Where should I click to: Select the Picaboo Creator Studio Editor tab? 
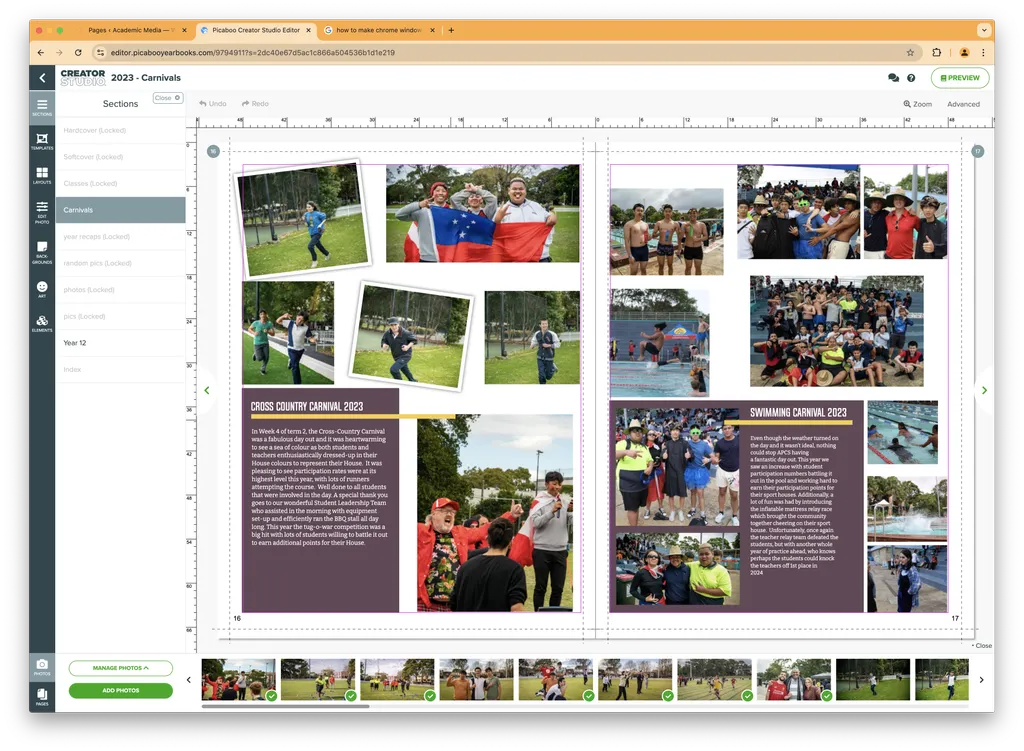[255, 30]
